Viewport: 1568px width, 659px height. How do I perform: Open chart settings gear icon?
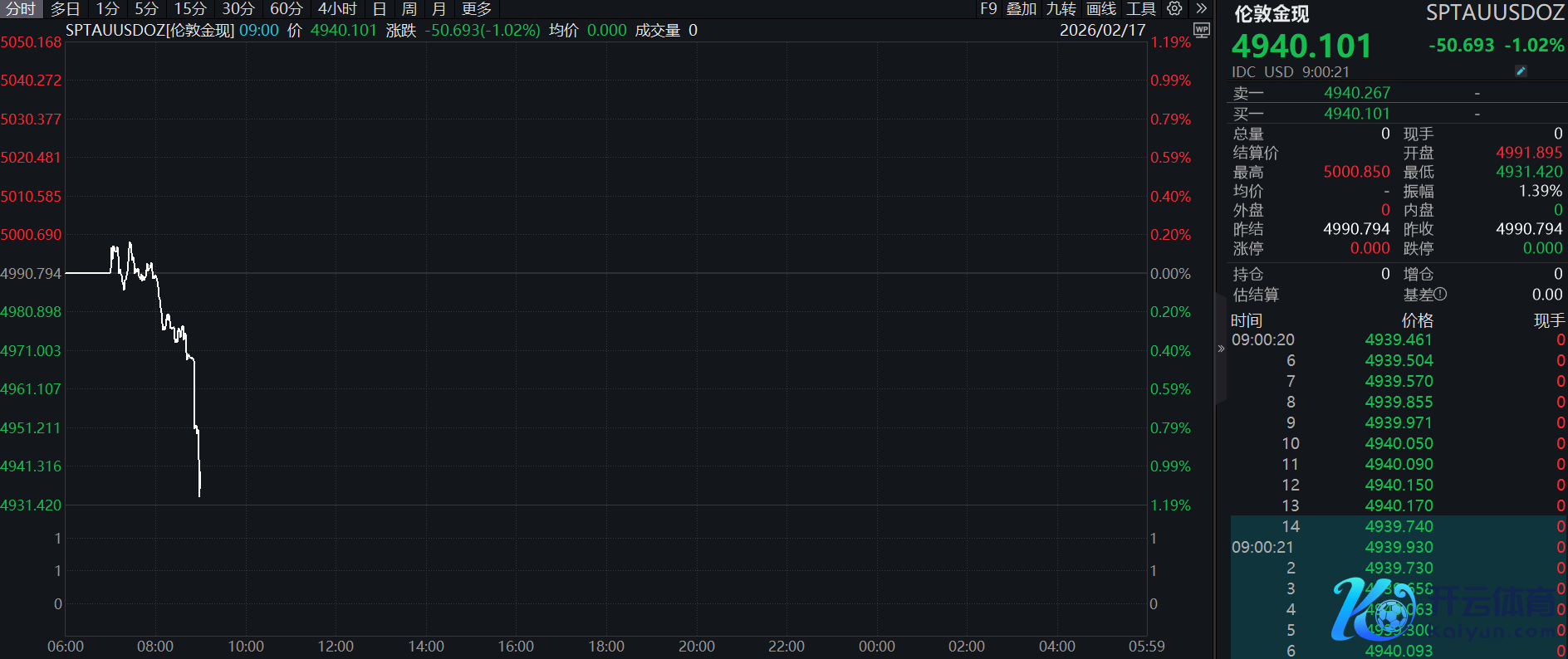(1174, 9)
